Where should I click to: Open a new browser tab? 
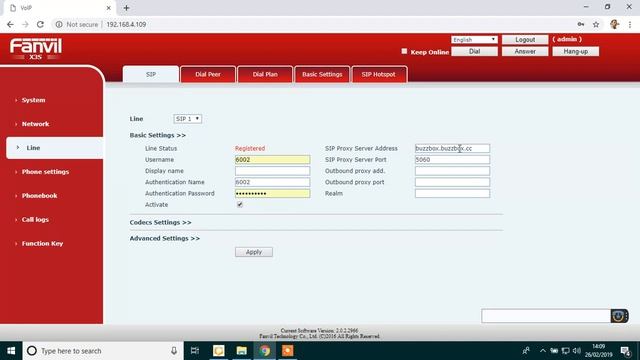click(127, 8)
